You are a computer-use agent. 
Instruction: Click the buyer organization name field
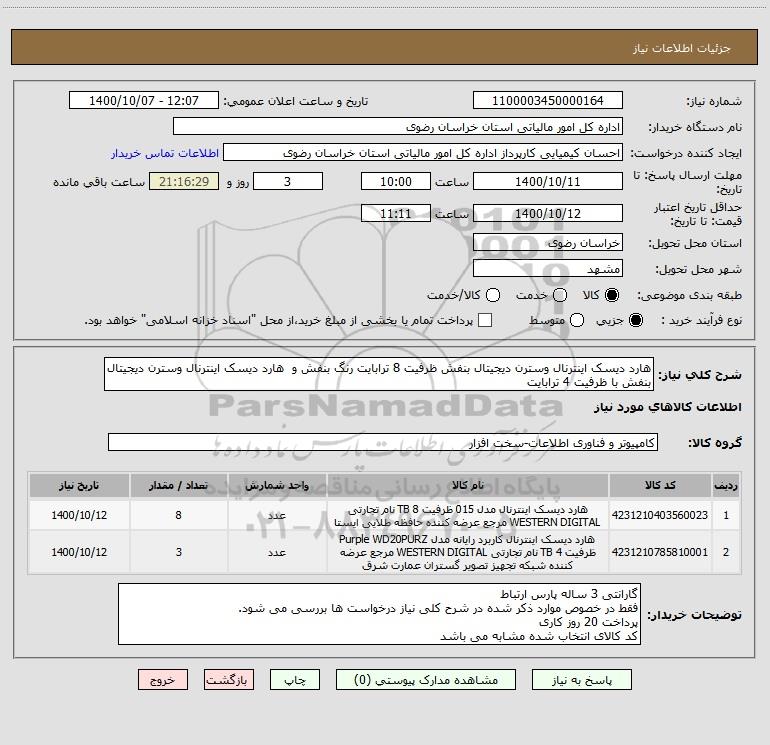pos(398,127)
